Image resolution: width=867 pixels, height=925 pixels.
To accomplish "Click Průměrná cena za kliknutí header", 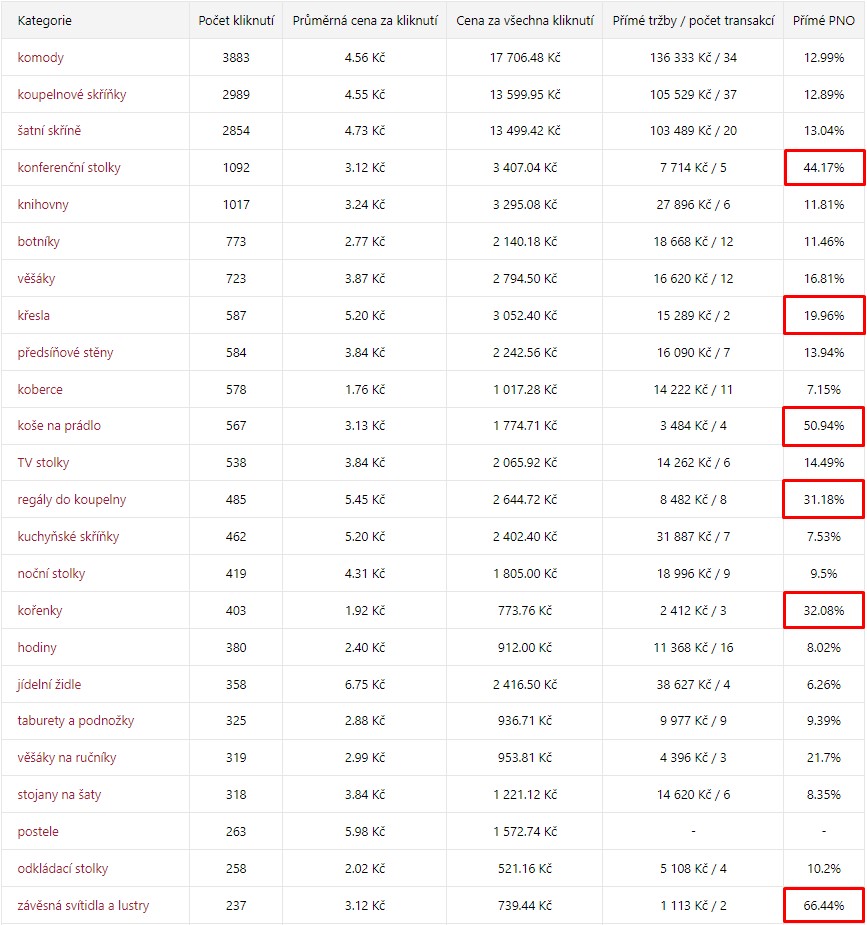I will [x=365, y=21].
